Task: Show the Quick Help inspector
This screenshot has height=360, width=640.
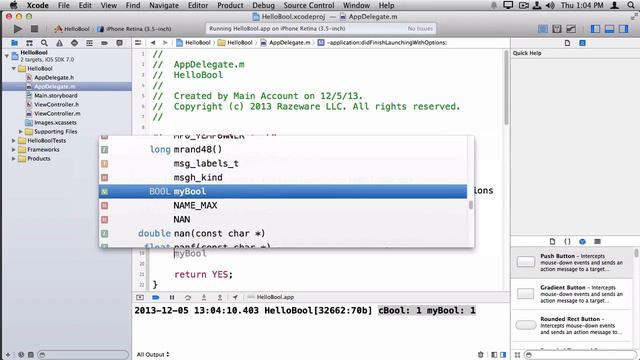Action: click(x=582, y=43)
